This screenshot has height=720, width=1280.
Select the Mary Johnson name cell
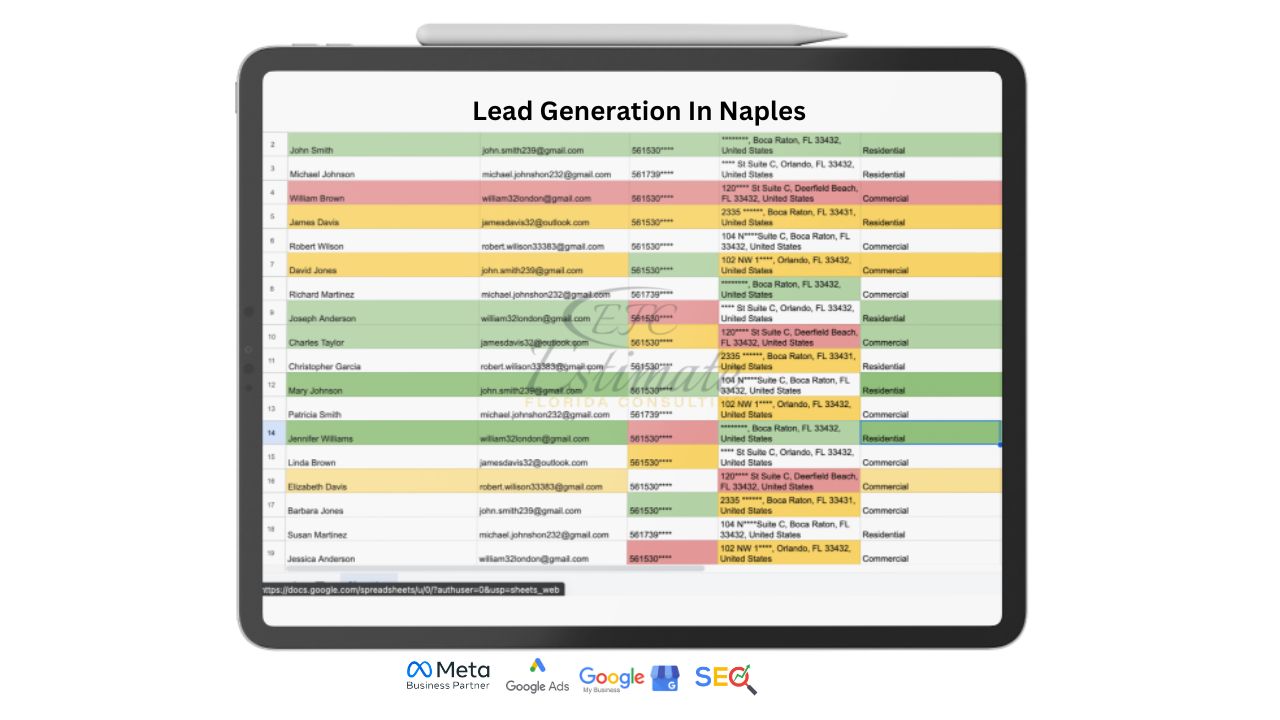(382, 385)
